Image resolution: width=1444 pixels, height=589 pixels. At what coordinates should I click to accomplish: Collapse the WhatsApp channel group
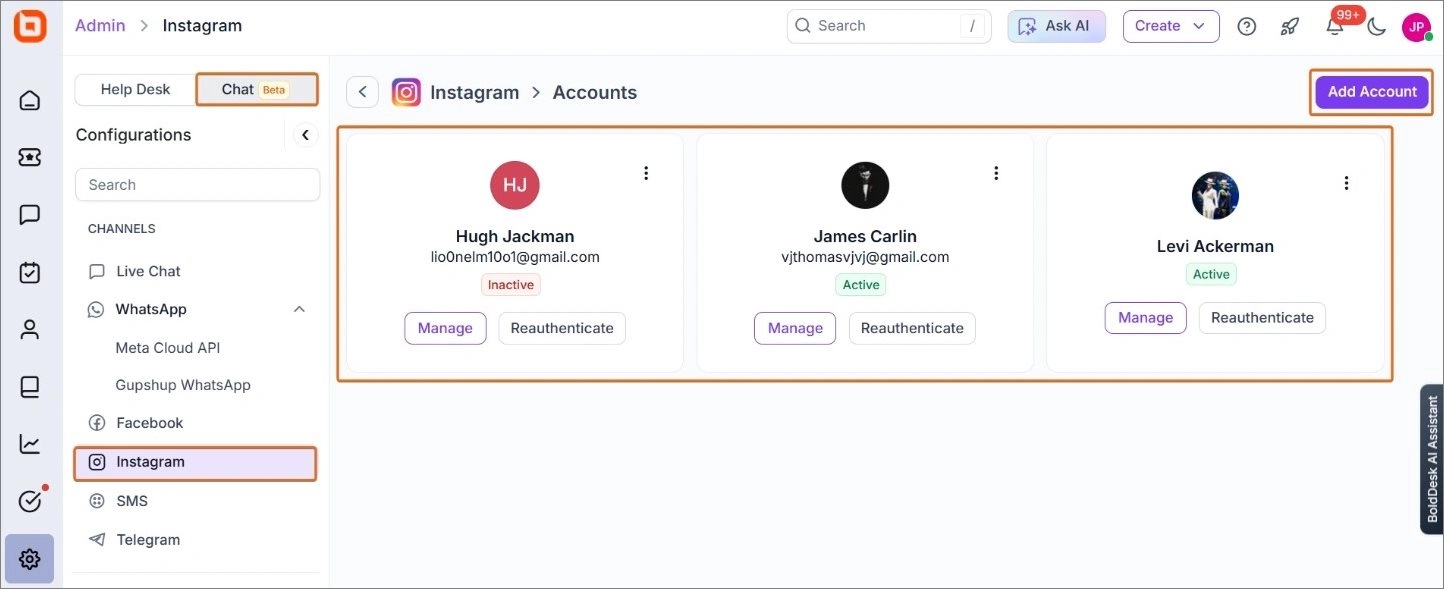point(299,310)
